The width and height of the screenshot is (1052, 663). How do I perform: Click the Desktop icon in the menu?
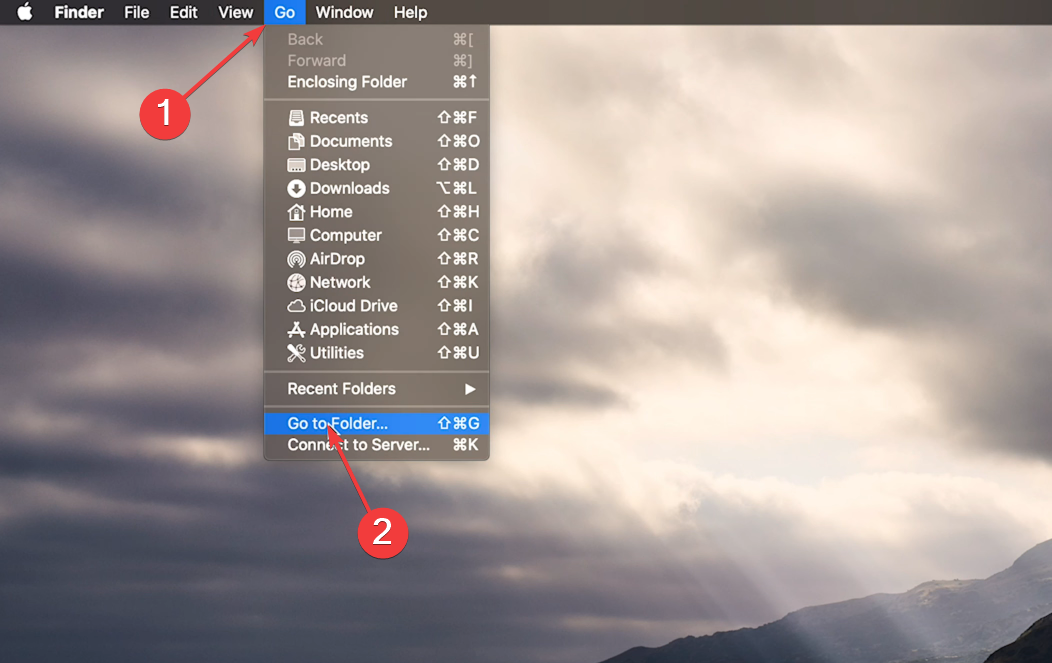296,164
